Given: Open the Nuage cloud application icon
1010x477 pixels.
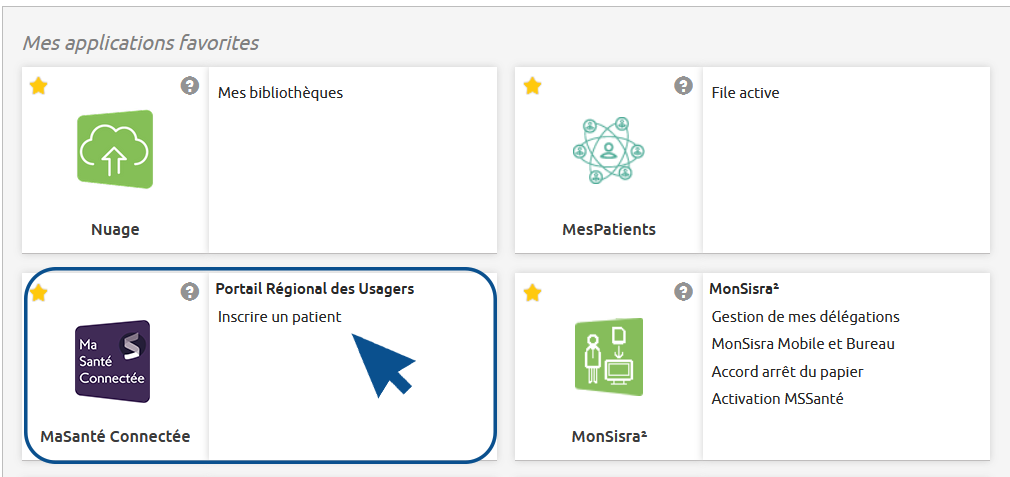Looking at the screenshot, I should [x=115, y=149].
